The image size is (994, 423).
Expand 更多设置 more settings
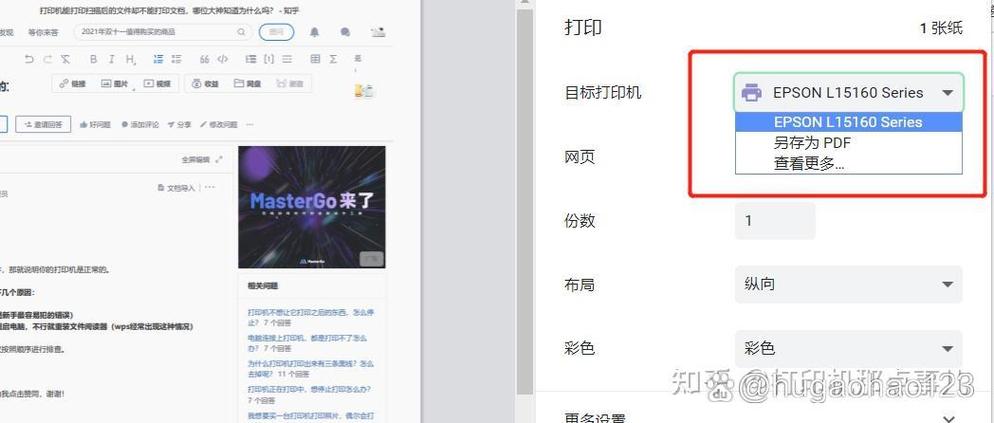tap(761, 417)
